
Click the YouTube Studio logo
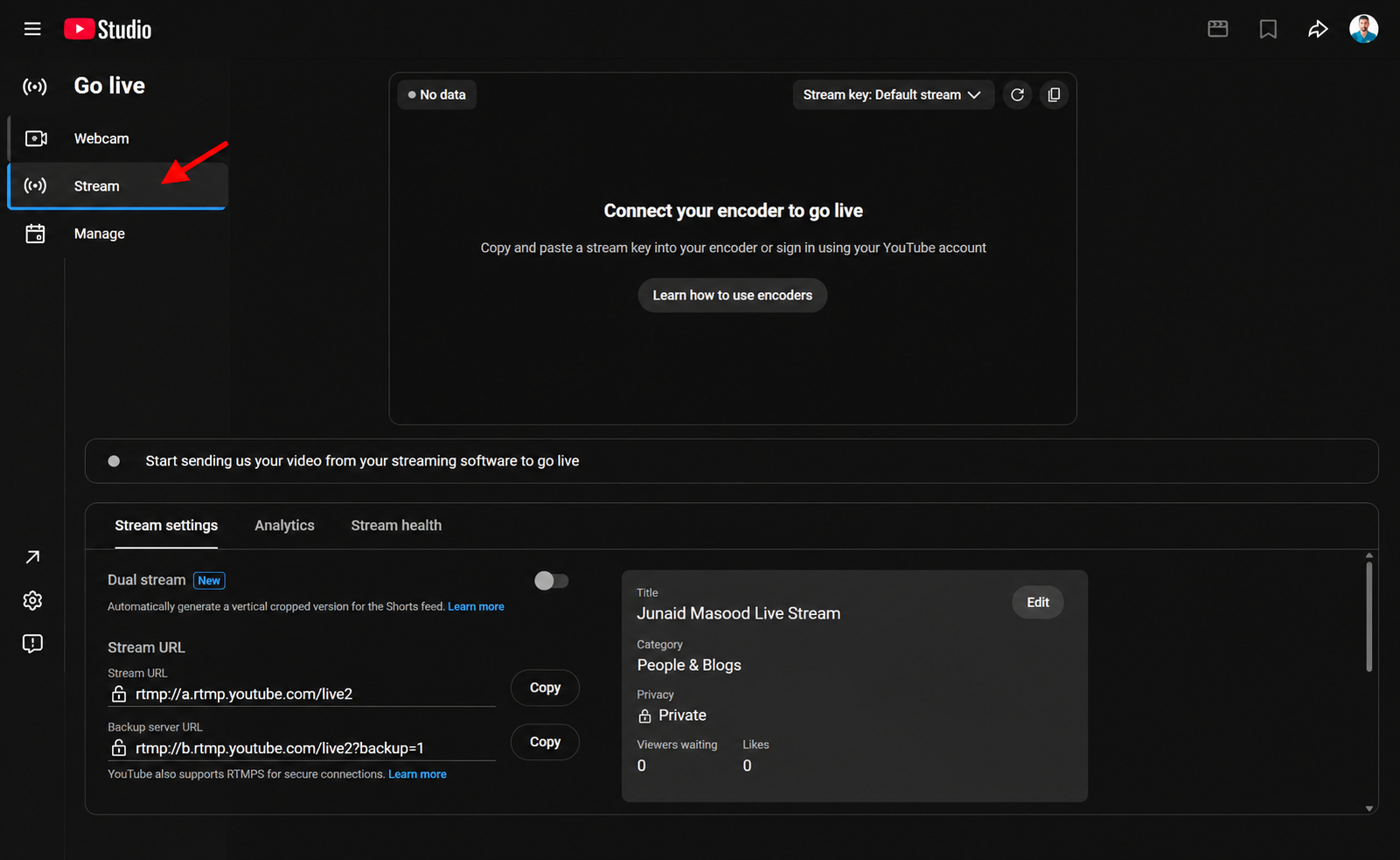(108, 30)
